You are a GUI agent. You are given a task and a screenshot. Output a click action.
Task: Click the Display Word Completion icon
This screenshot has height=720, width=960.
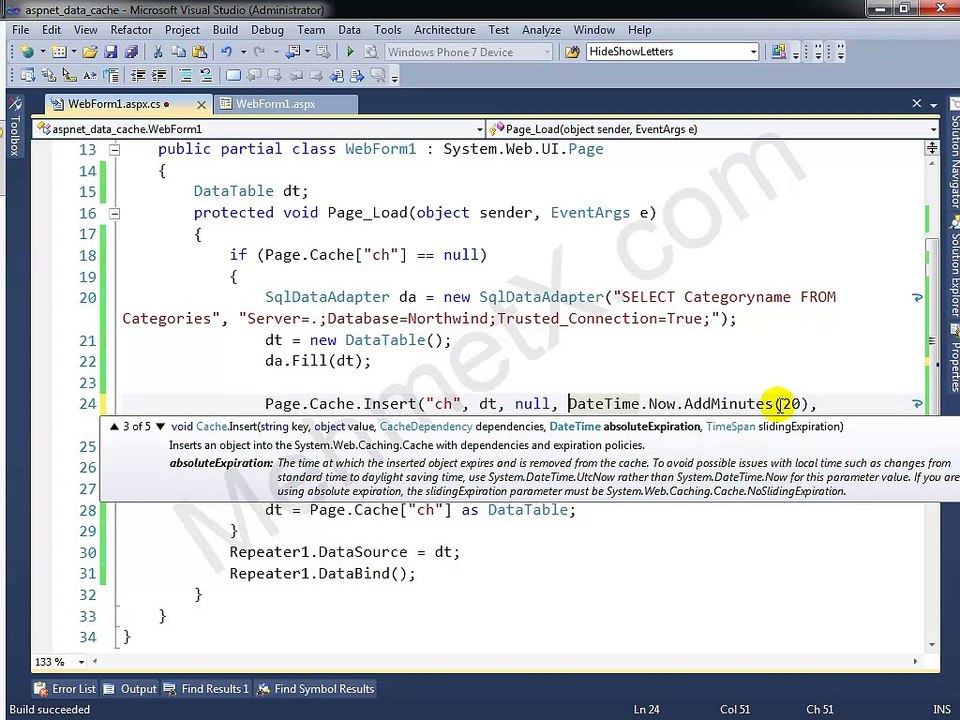pos(90,75)
